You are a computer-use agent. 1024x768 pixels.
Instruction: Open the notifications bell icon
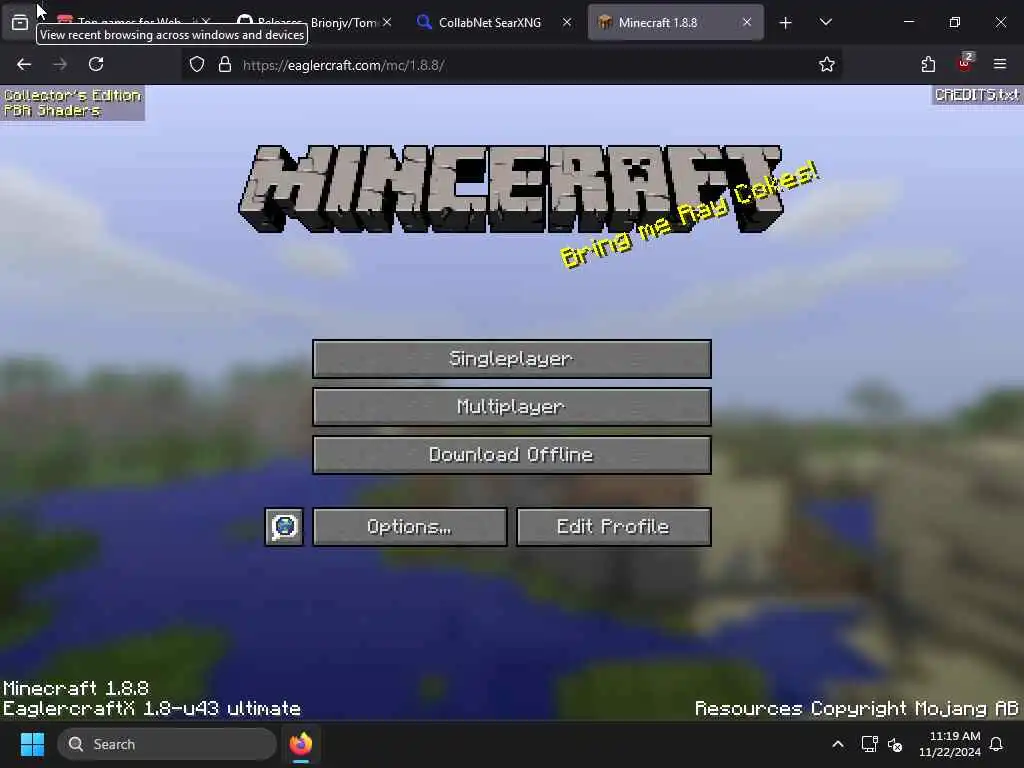pos(997,744)
